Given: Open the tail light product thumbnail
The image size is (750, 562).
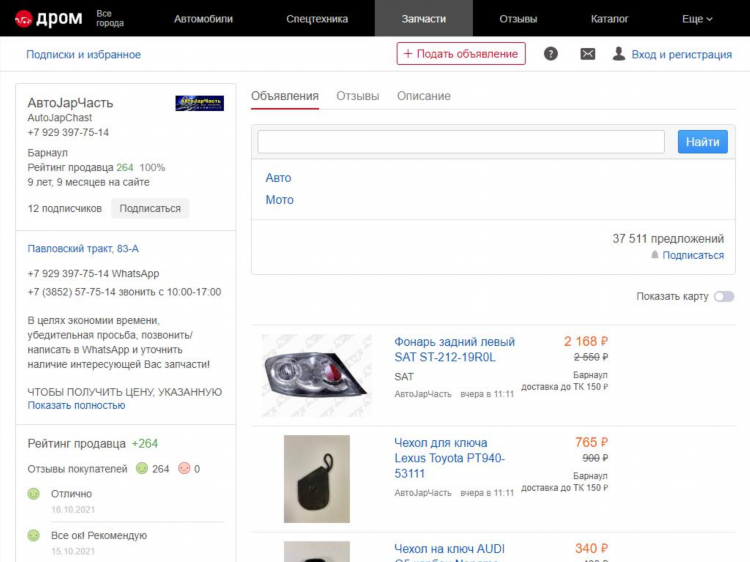Looking at the screenshot, I should (x=317, y=375).
